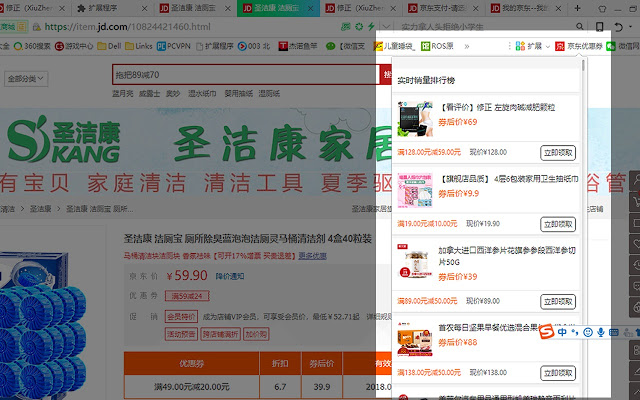Click the 降价通知 link
This screenshot has height=400, width=640.
[230, 276]
